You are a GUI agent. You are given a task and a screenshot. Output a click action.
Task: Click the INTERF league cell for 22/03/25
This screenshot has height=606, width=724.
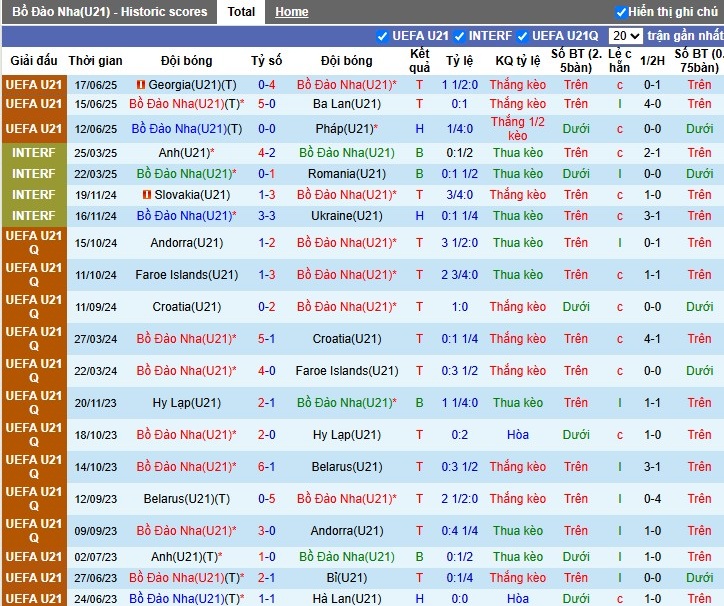point(34,174)
